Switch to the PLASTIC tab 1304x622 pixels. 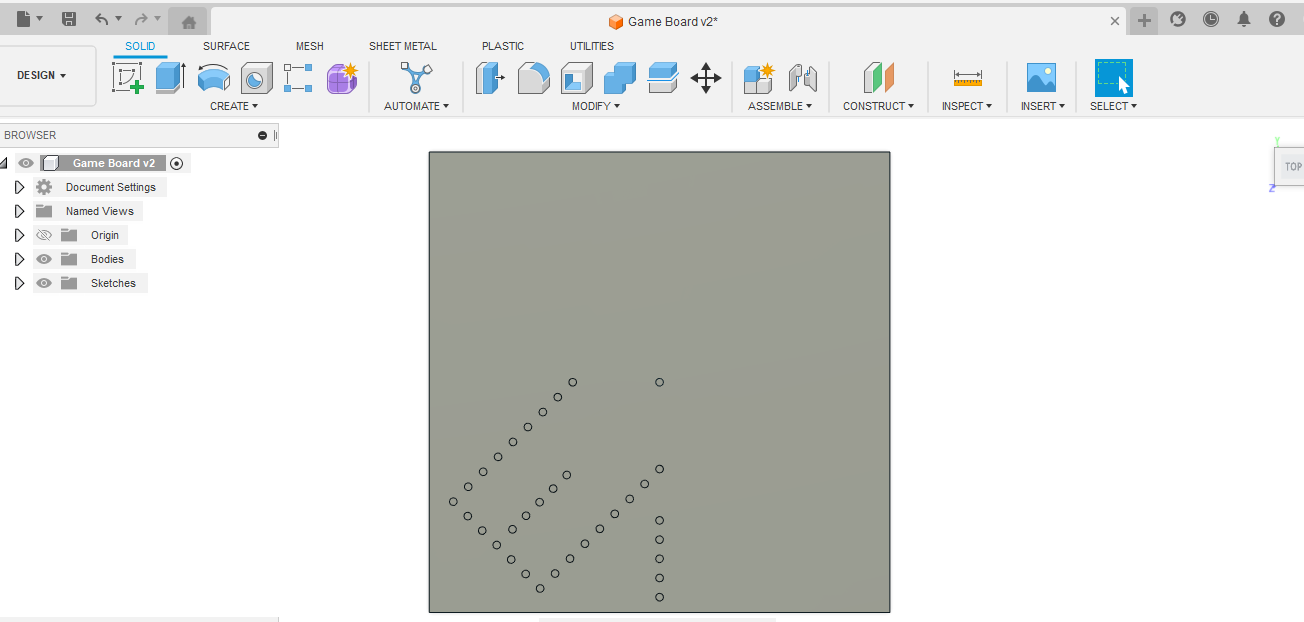pos(503,46)
